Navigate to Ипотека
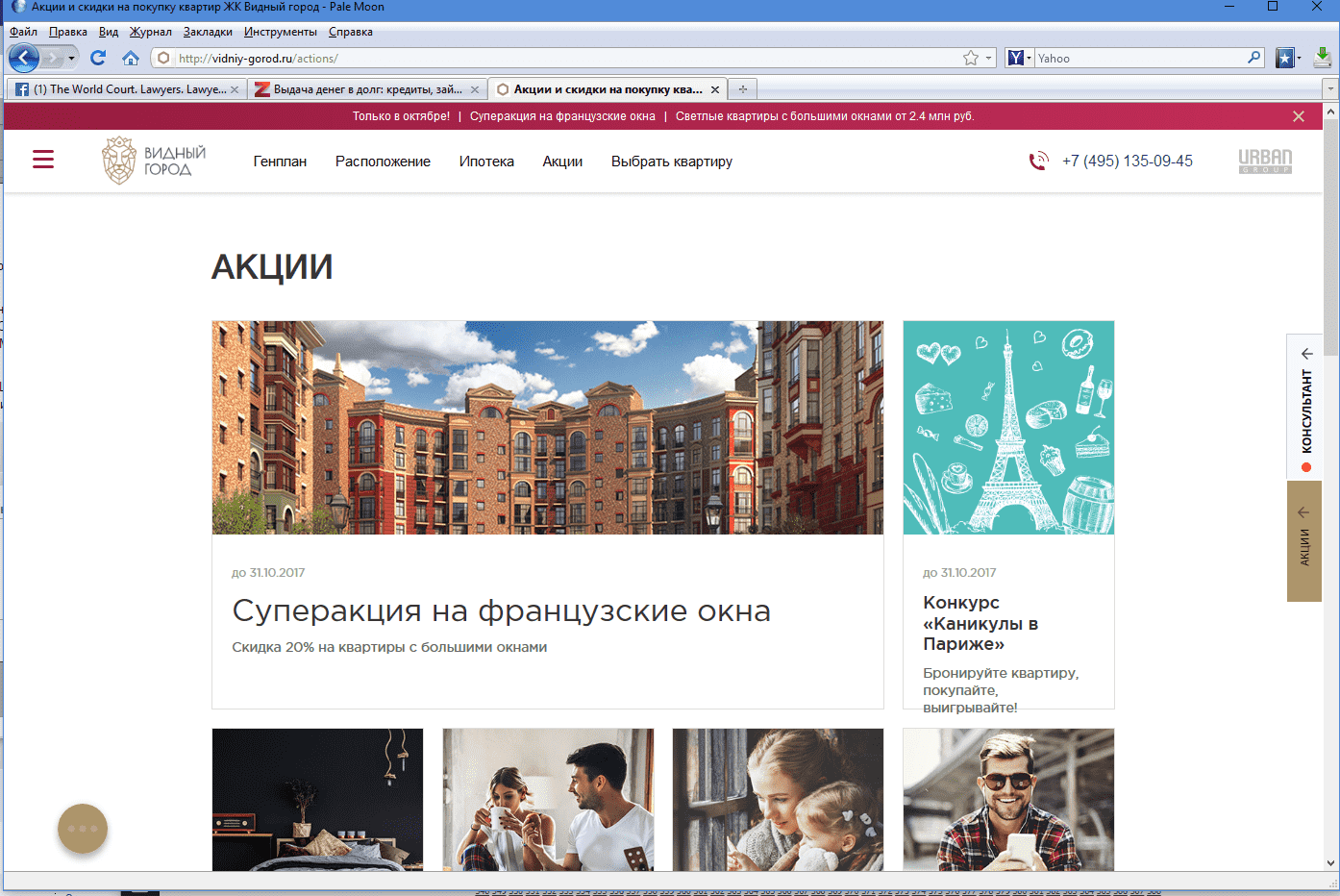This screenshot has width=1340, height=896. [486, 162]
